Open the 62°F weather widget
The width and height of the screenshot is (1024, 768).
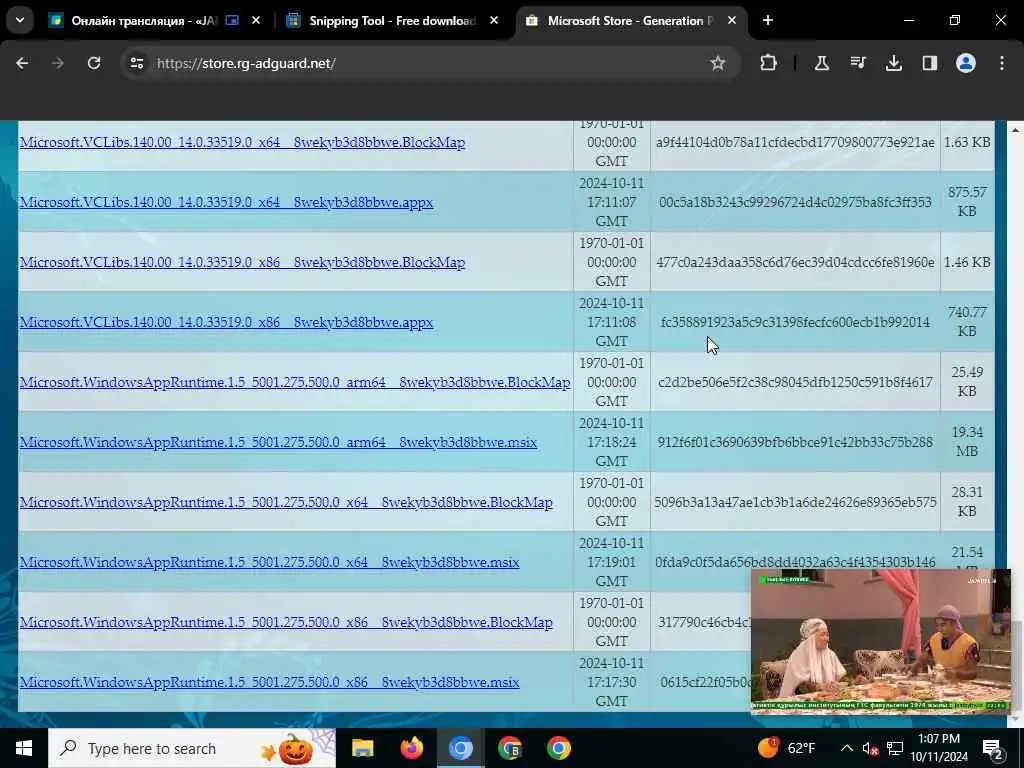[786, 748]
